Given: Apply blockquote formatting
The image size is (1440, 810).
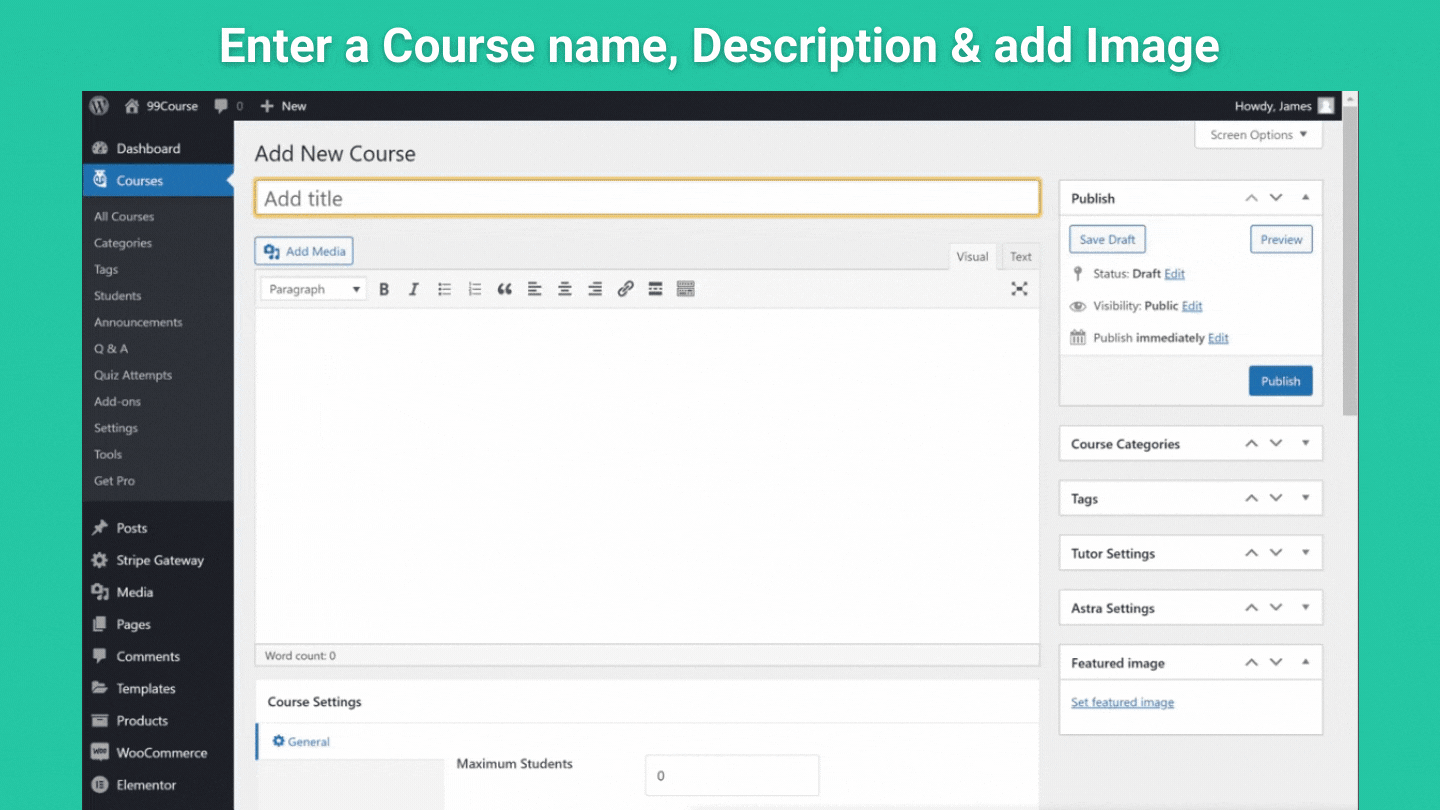Looking at the screenshot, I should click(x=504, y=289).
